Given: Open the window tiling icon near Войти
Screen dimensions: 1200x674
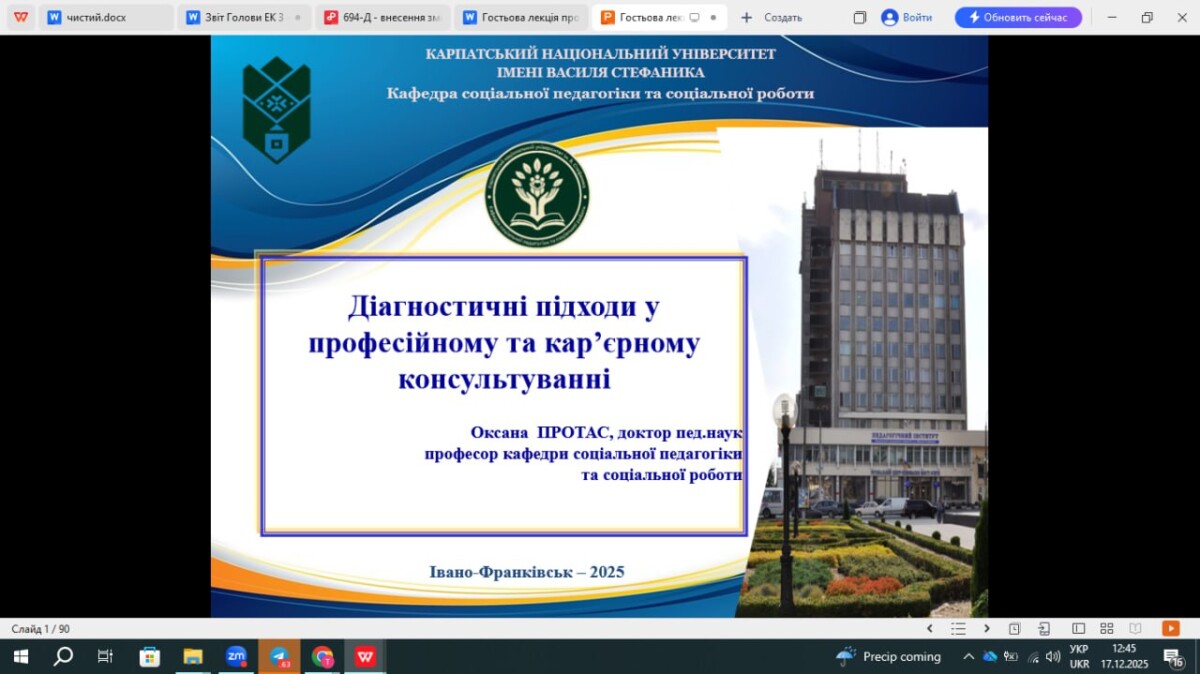Looking at the screenshot, I should point(860,17).
